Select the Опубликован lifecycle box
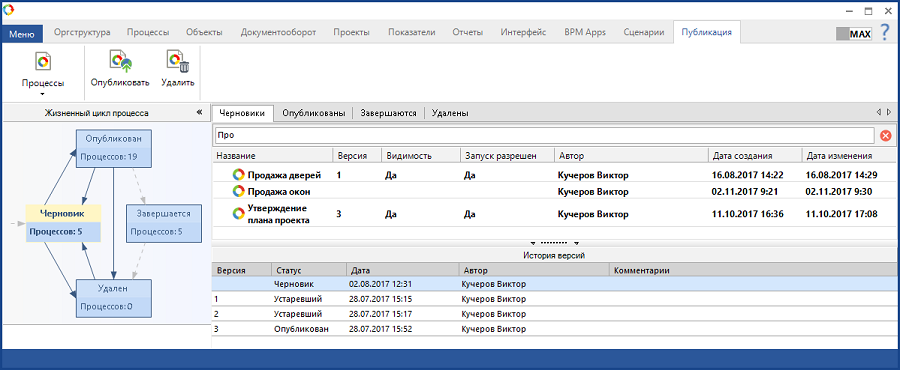The height and width of the screenshot is (370, 900). [x=114, y=149]
